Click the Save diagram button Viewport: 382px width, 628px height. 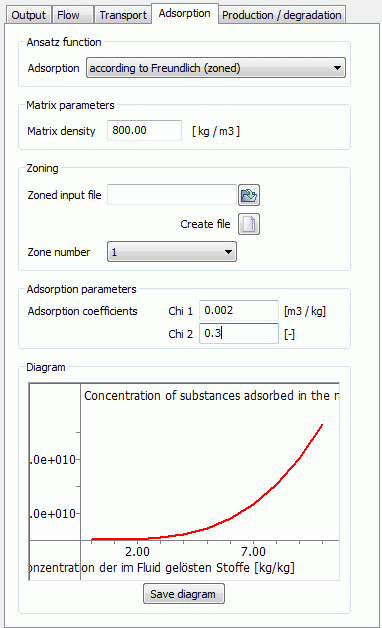184,594
